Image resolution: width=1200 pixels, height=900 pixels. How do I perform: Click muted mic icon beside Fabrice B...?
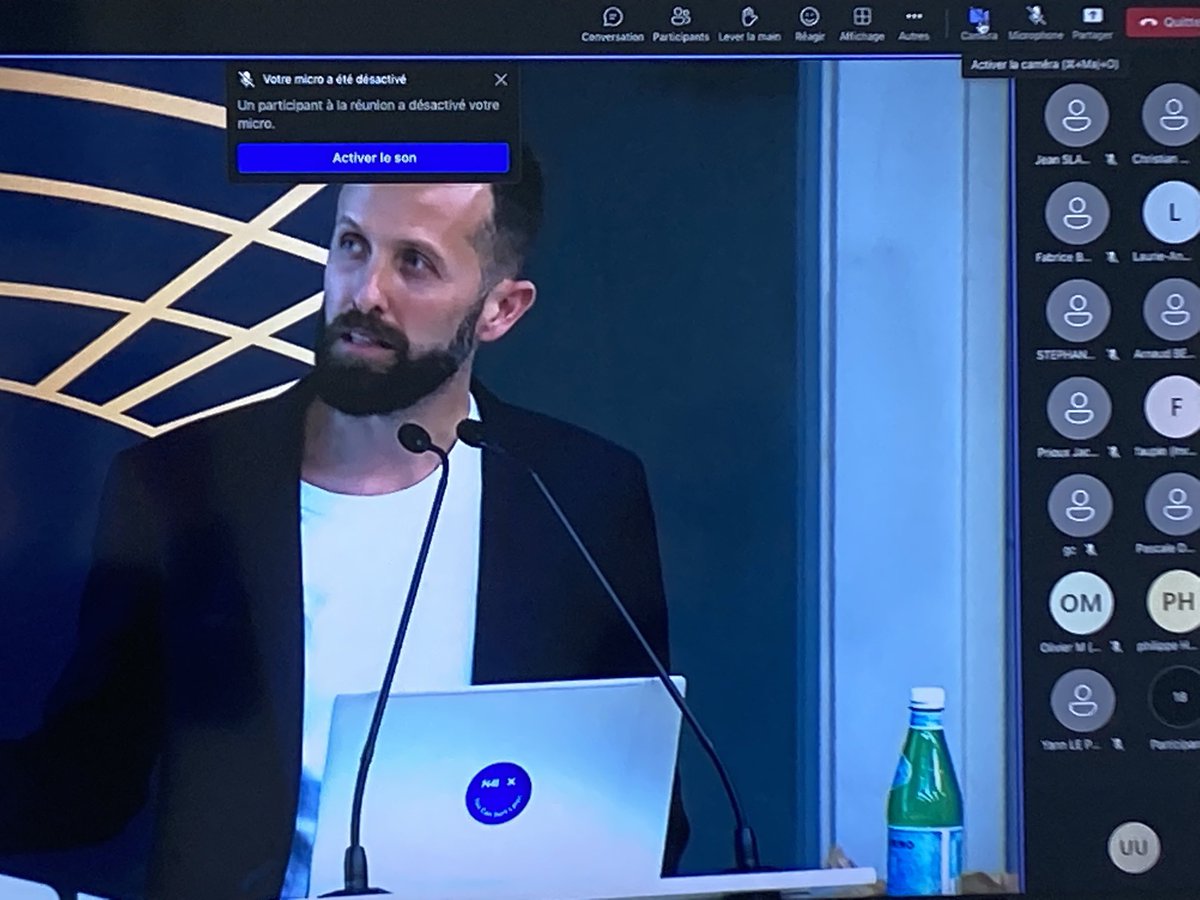pyautogui.click(x=1111, y=257)
